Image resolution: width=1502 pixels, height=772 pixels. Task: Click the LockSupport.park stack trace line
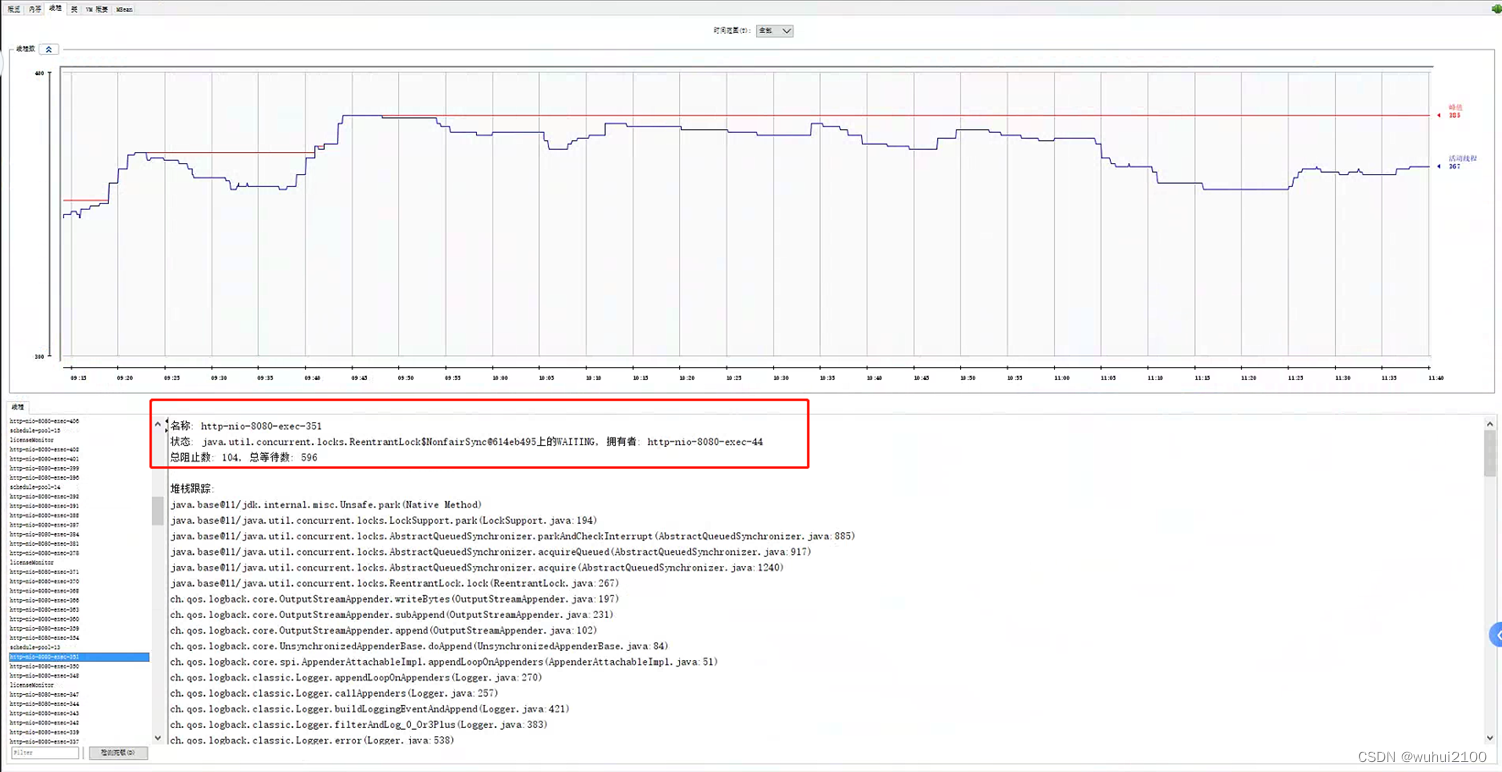tap(383, 521)
